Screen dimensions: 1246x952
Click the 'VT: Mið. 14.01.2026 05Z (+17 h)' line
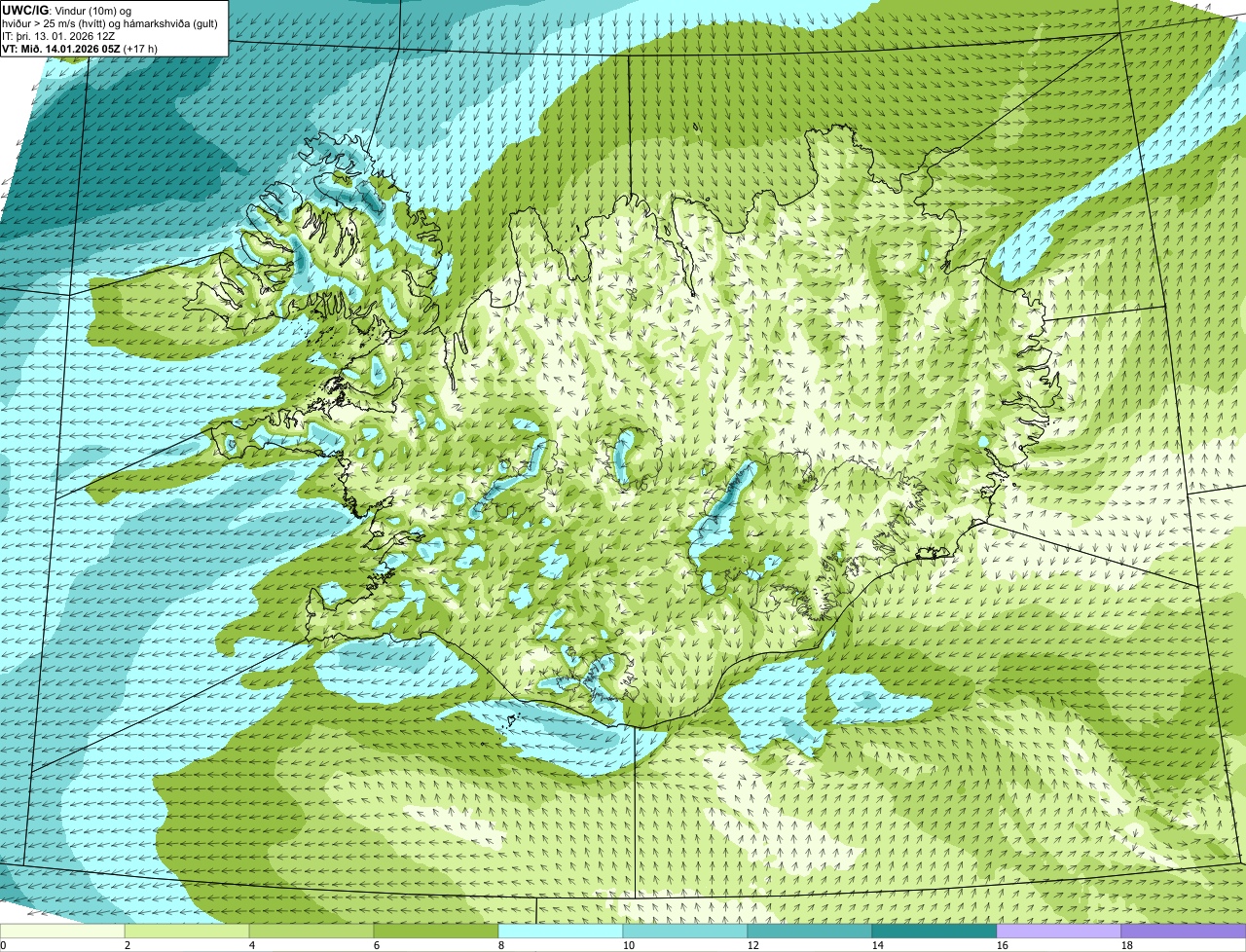[80, 48]
